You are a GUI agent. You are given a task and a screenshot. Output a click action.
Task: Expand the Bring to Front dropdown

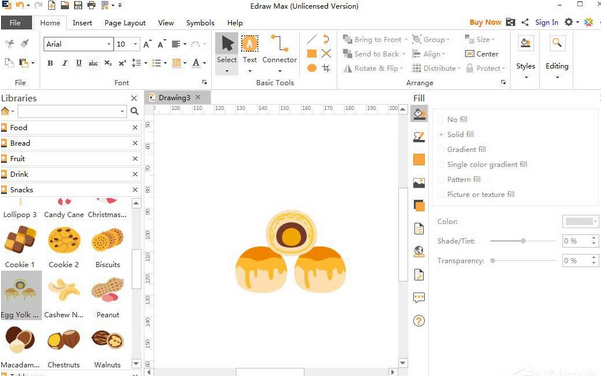(x=406, y=39)
